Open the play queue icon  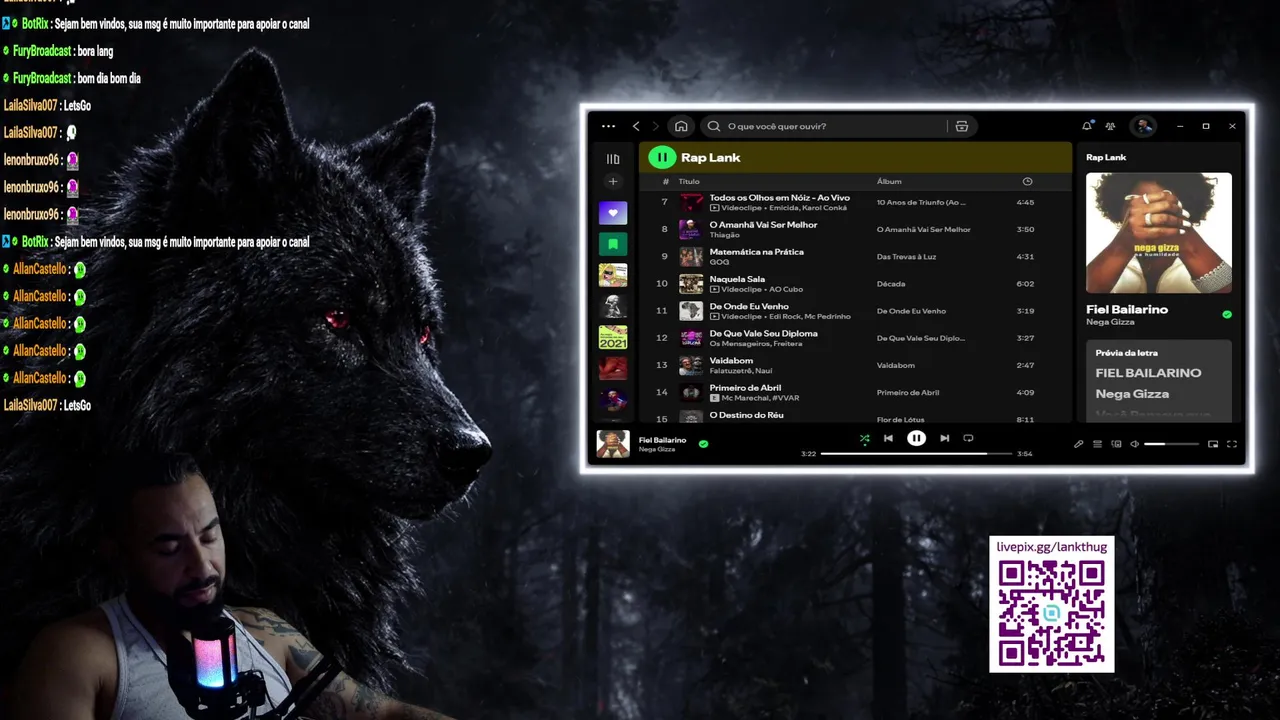click(x=1097, y=444)
